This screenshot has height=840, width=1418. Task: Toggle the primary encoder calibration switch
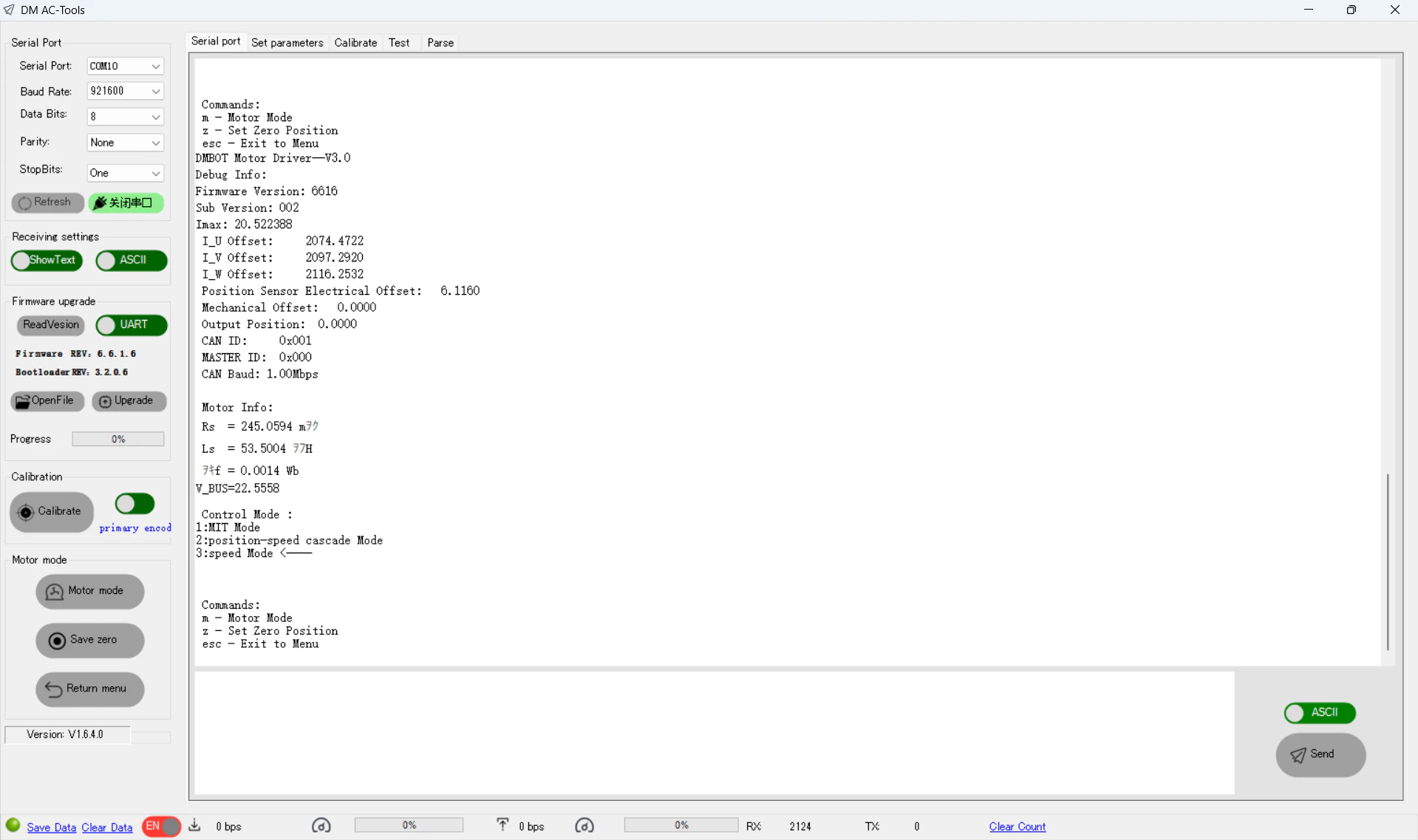point(134,504)
